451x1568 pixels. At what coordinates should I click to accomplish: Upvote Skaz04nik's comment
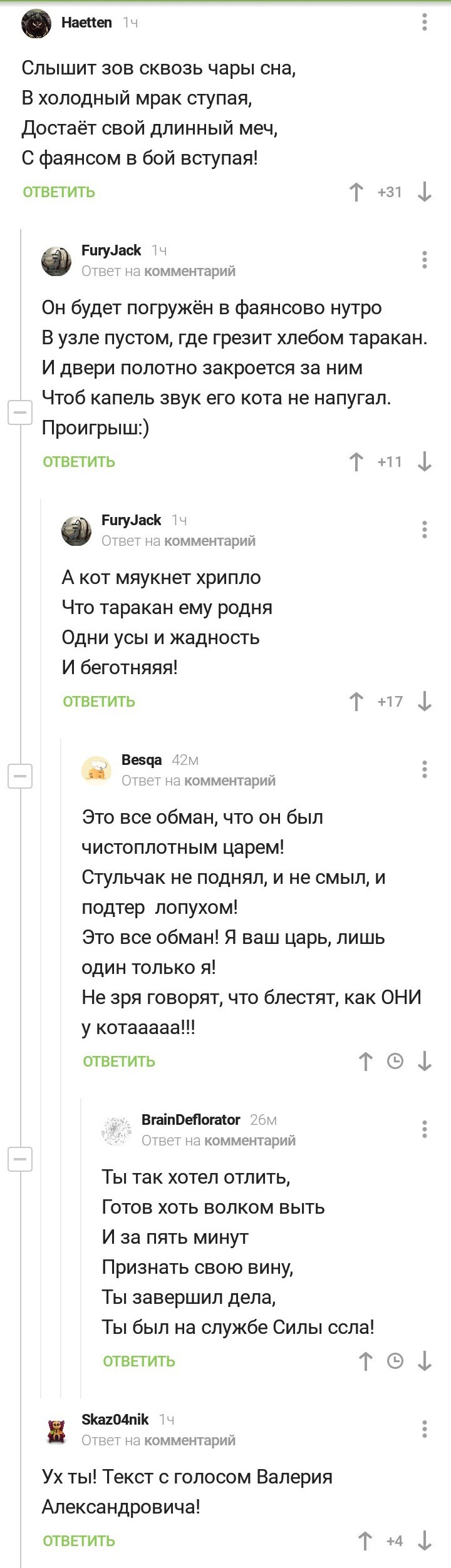click(x=365, y=1541)
